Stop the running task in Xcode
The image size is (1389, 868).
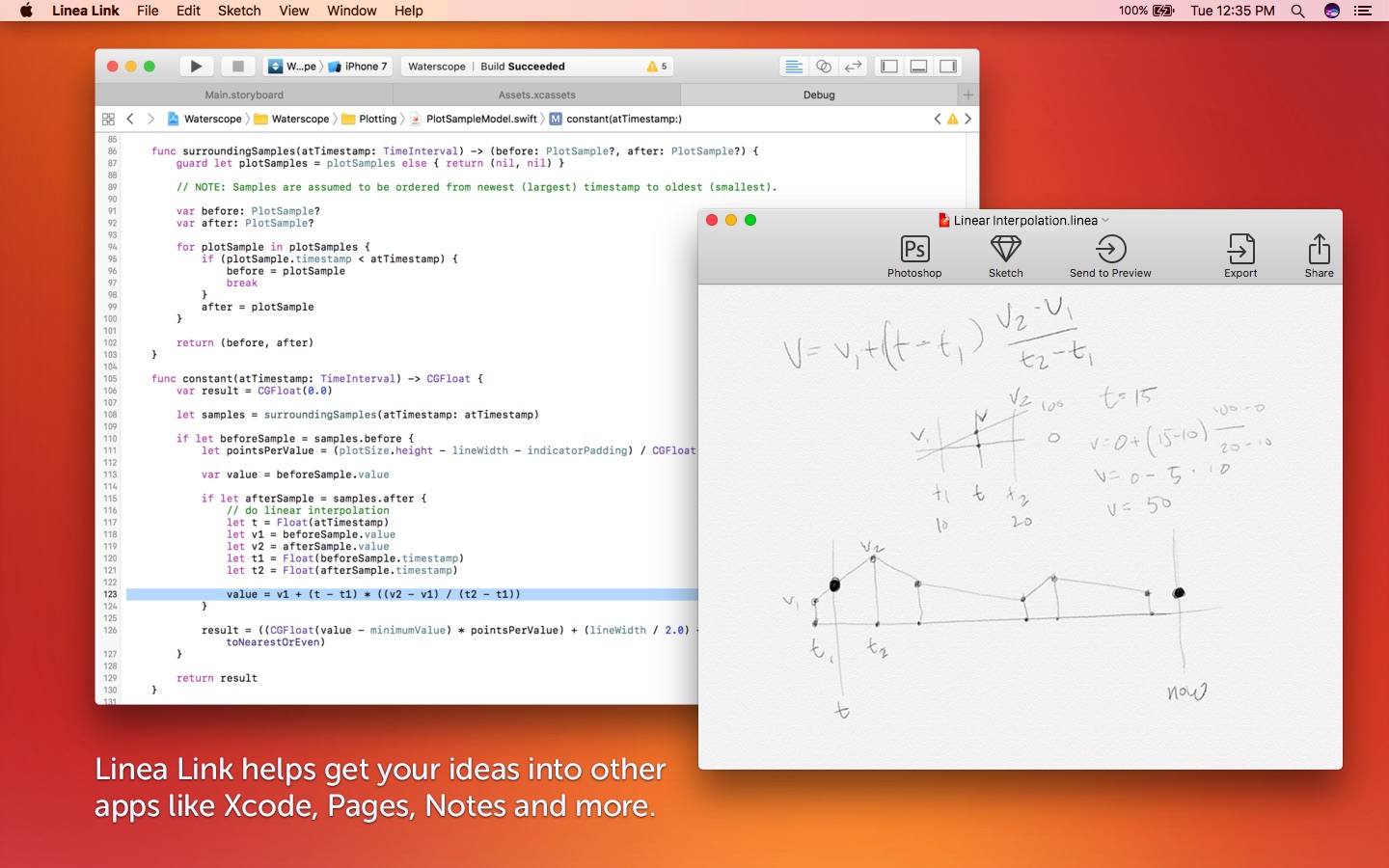237,67
